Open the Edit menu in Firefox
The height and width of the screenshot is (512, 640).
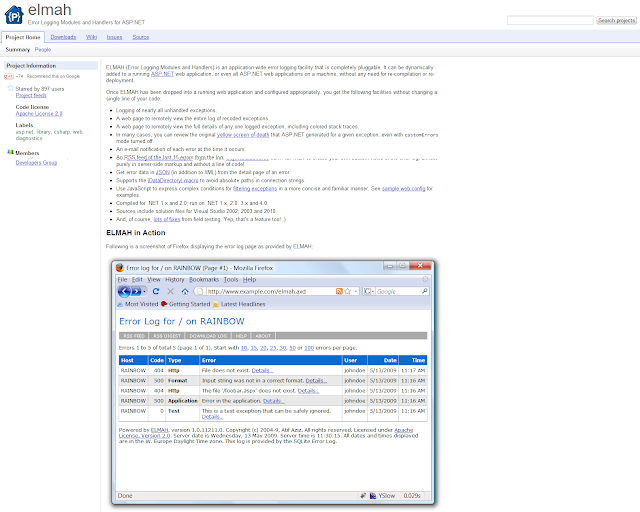click(x=137, y=280)
